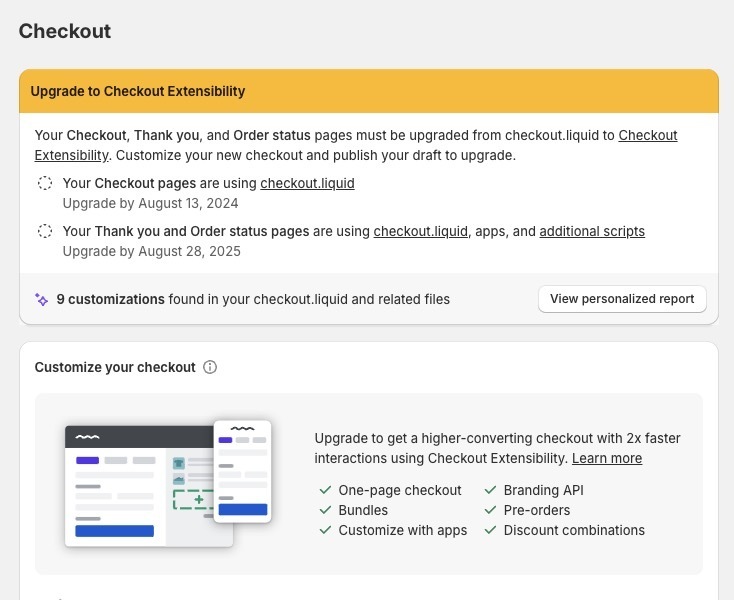Click dashed circle status icon for Checkout pages
Viewport: 734px width, 600px height.
point(45,183)
